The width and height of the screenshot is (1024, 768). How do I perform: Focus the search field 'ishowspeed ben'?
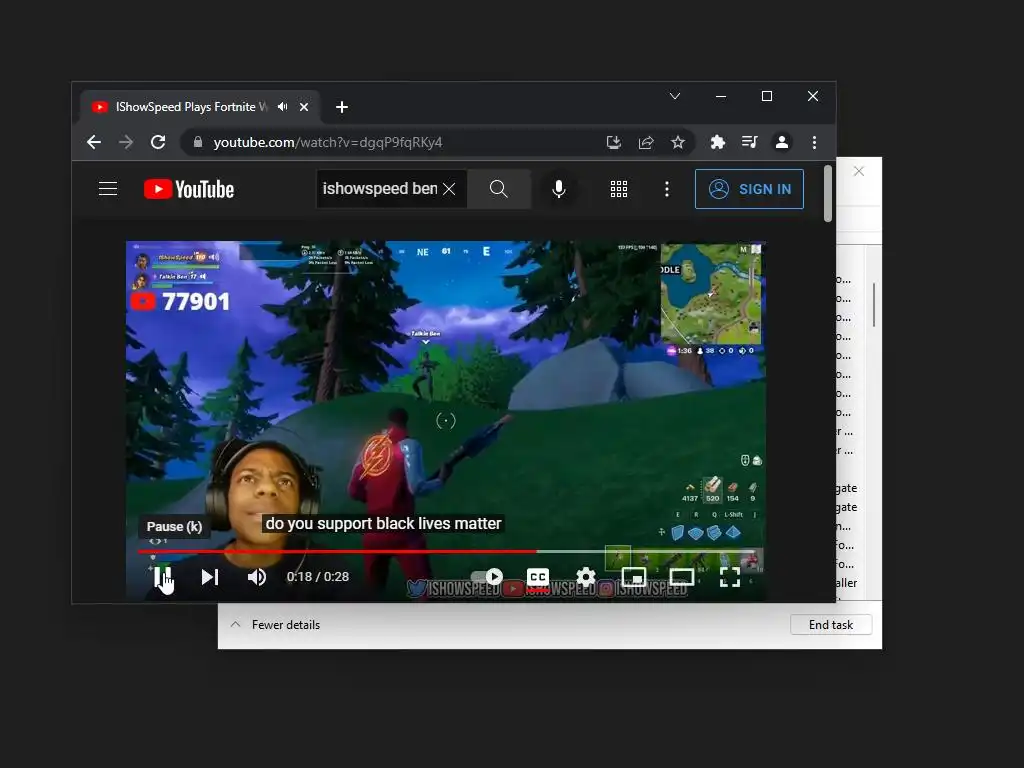coord(380,189)
